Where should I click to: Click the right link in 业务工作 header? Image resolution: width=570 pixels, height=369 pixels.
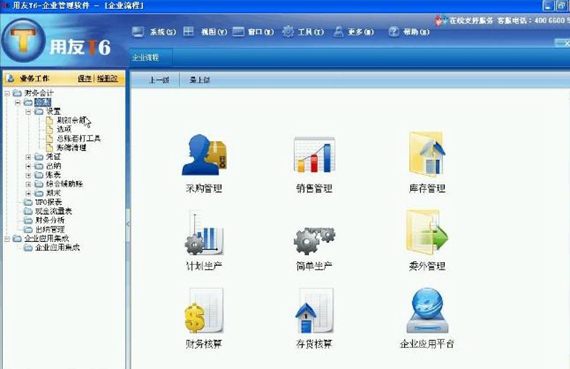107,79
